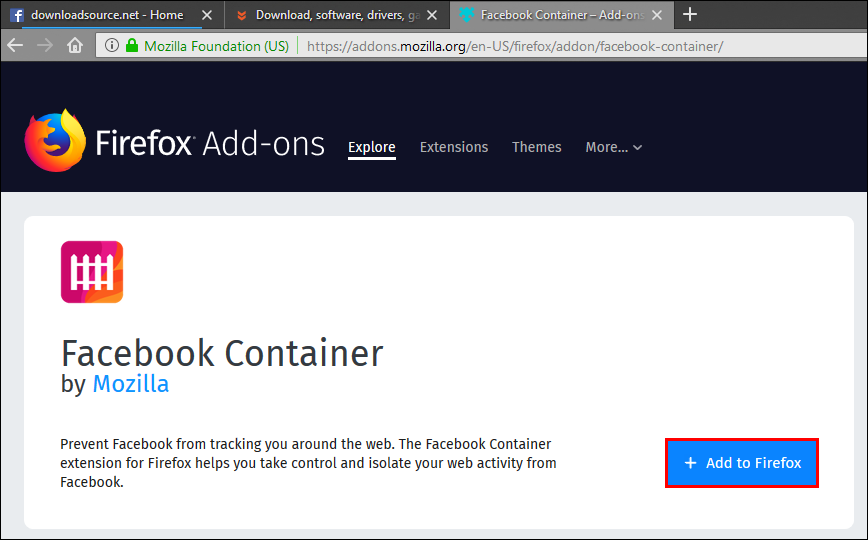
Task: Click the green padlock security icon
Action: click(x=132, y=45)
